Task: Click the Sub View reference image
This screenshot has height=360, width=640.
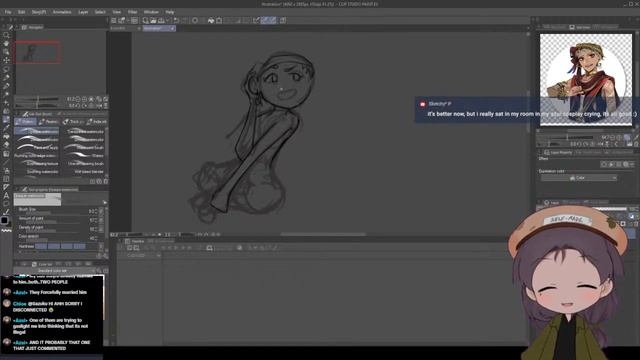Action: [x=586, y=79]
